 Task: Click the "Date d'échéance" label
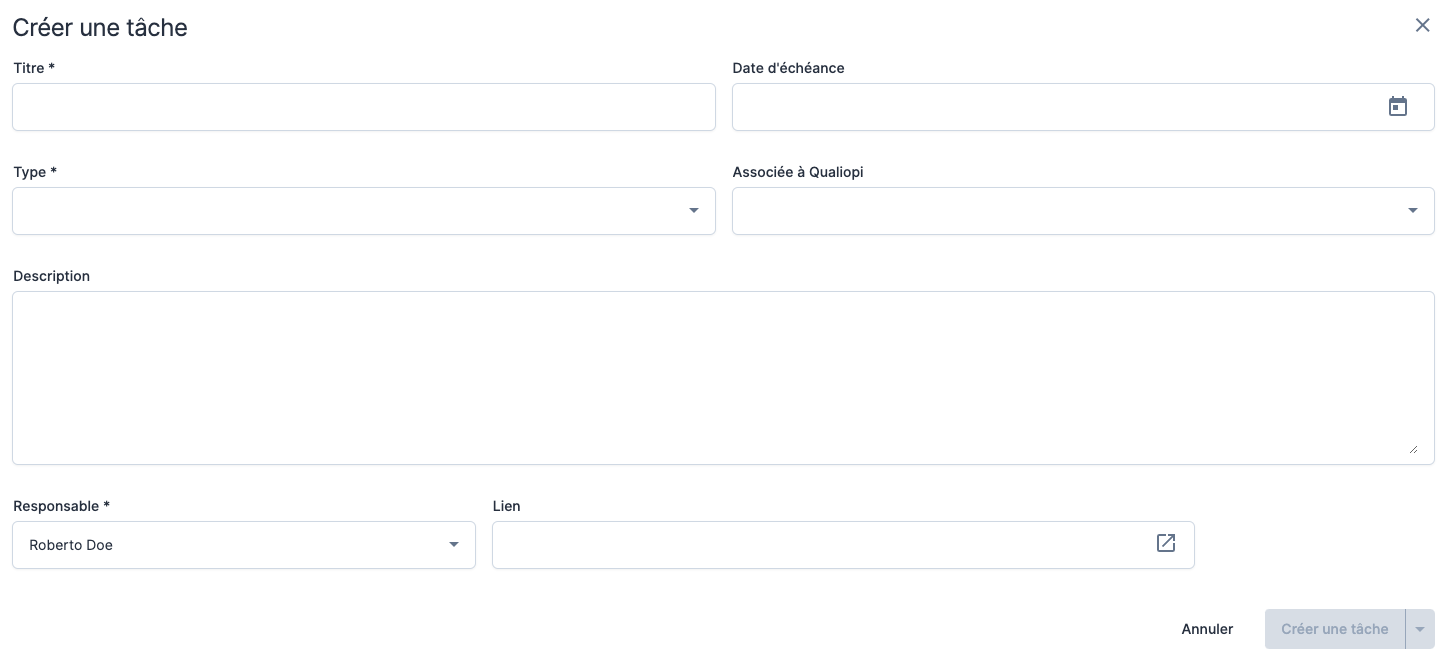788,68
